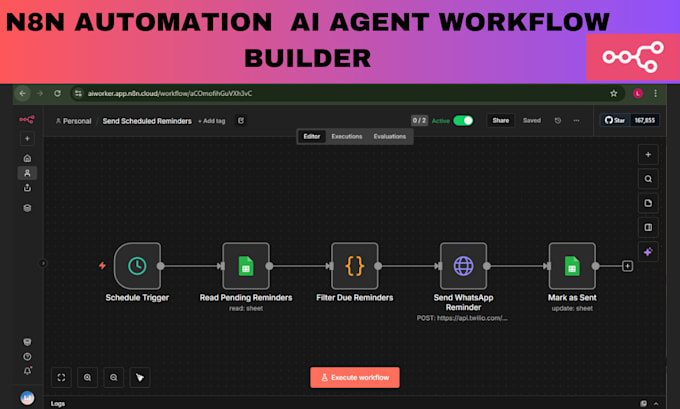Toggle the Active workflow switch
The width and height of the screenshot is (680, 409).
(463, 121)
